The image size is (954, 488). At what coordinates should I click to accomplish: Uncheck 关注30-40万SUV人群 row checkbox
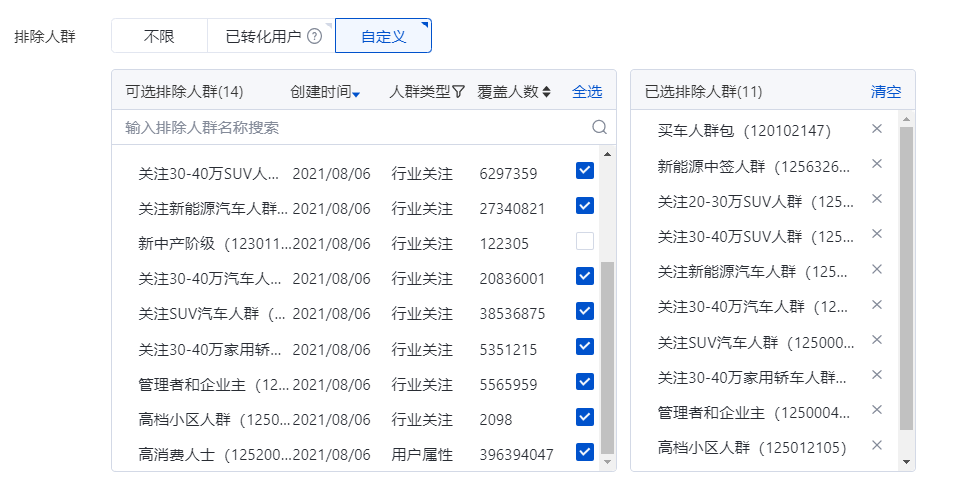click(585, 170)
